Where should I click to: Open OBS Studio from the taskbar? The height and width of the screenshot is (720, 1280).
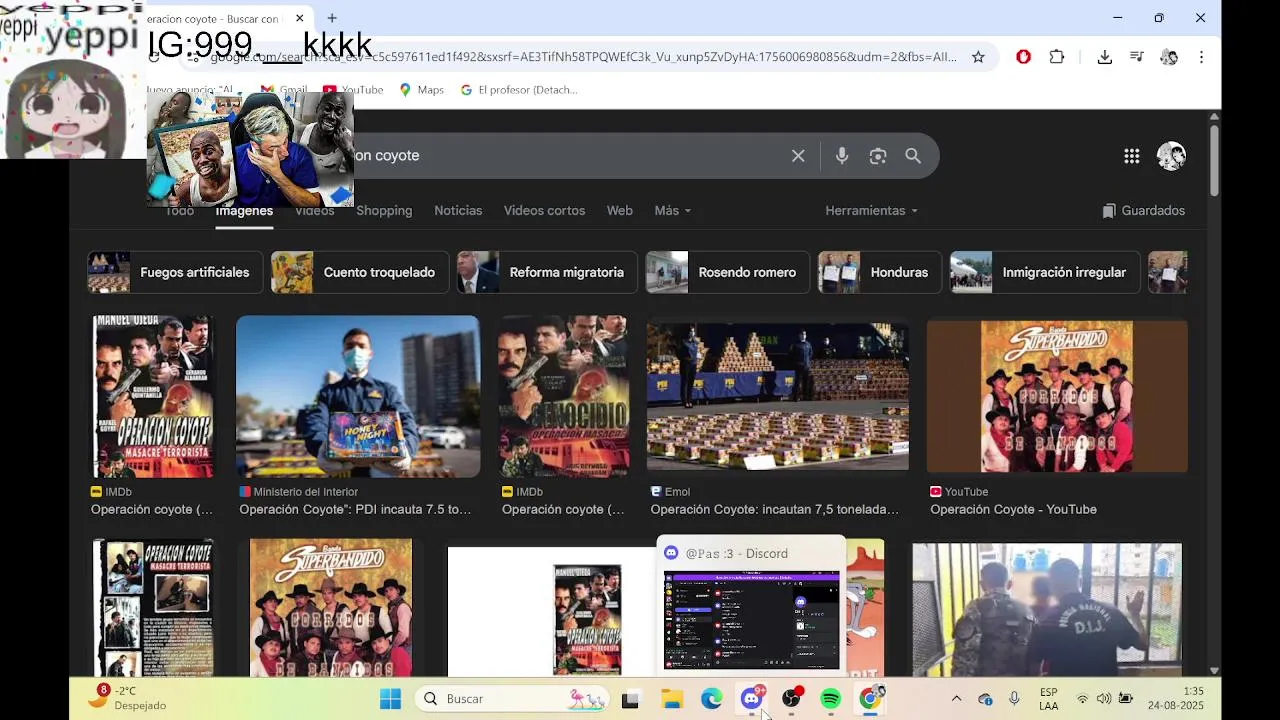792,699
